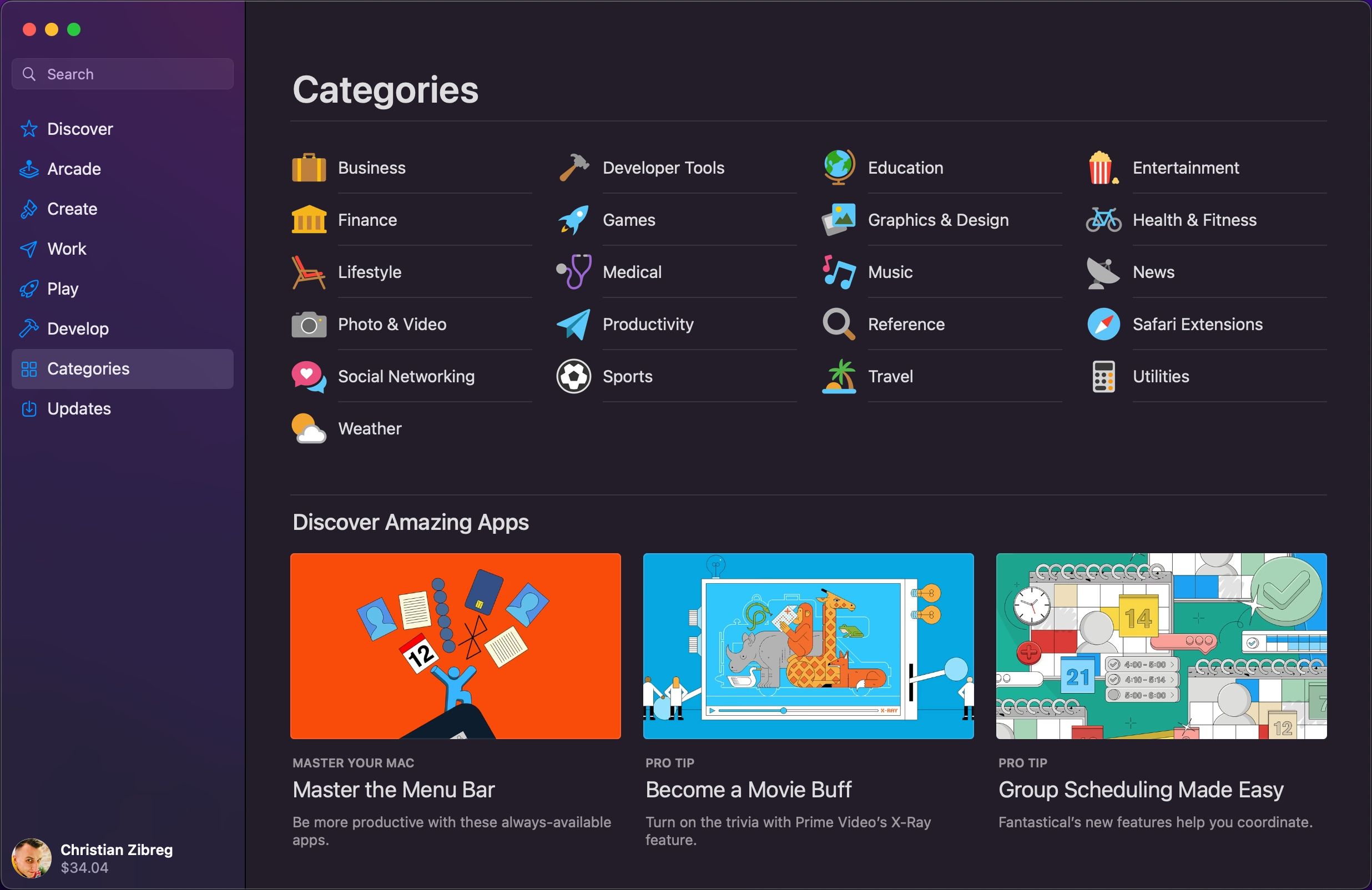Select the Music category icon
1372x890 pixels.
tap(838, 271)
